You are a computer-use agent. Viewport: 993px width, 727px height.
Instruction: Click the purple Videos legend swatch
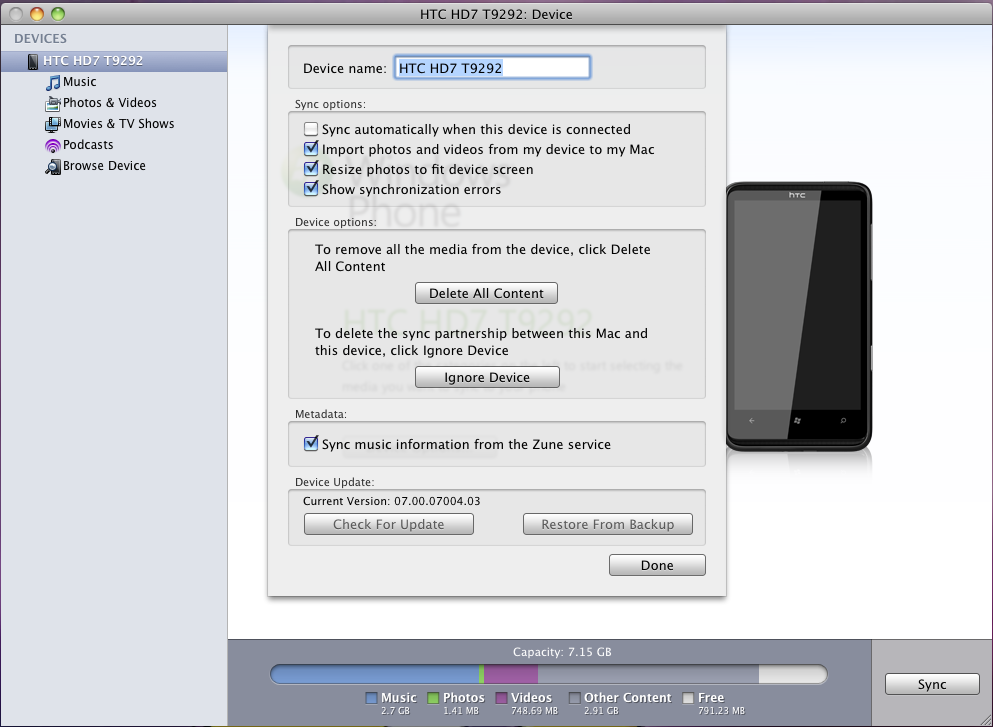point(502,699)
